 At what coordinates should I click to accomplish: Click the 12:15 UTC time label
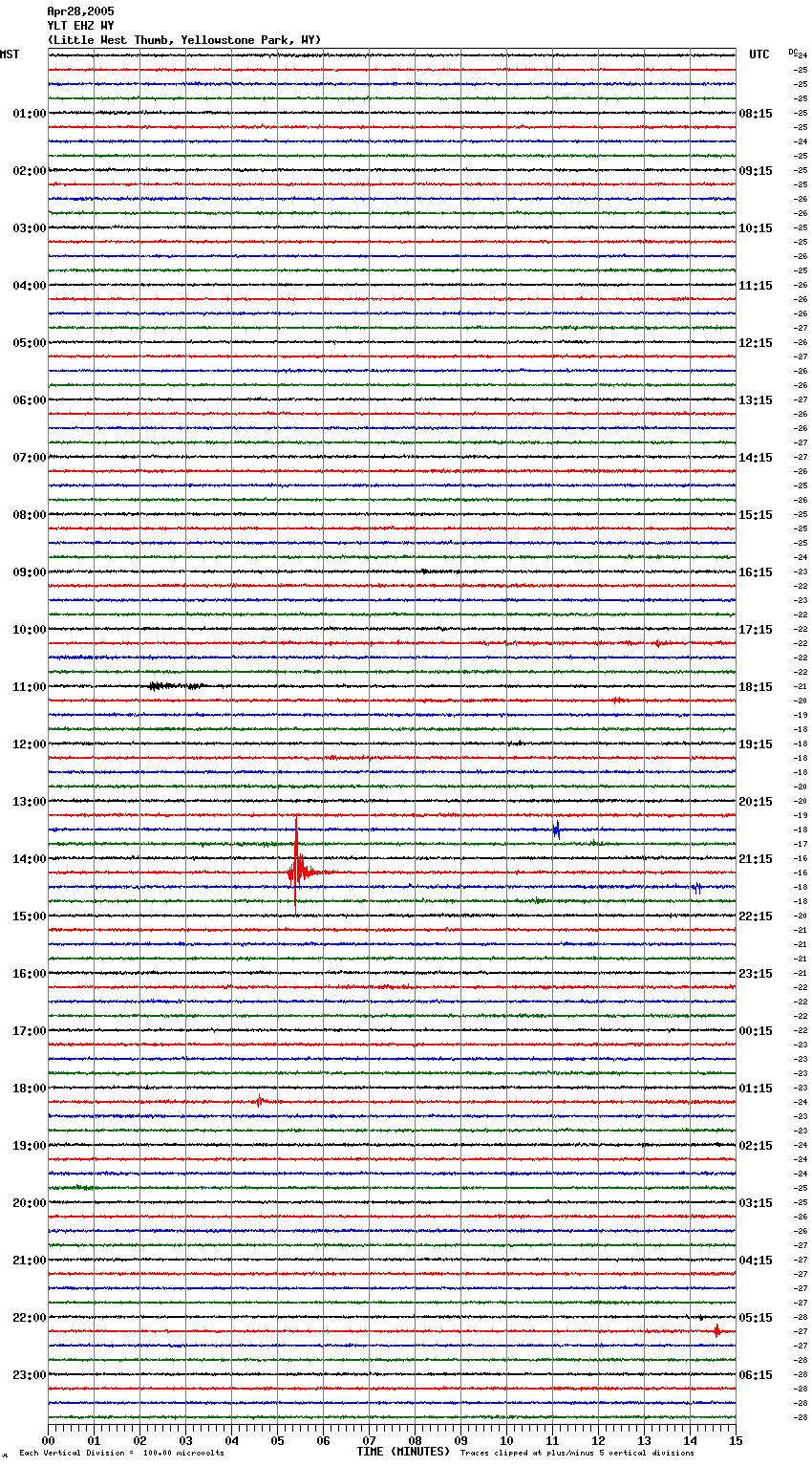(x=756, y=343)
